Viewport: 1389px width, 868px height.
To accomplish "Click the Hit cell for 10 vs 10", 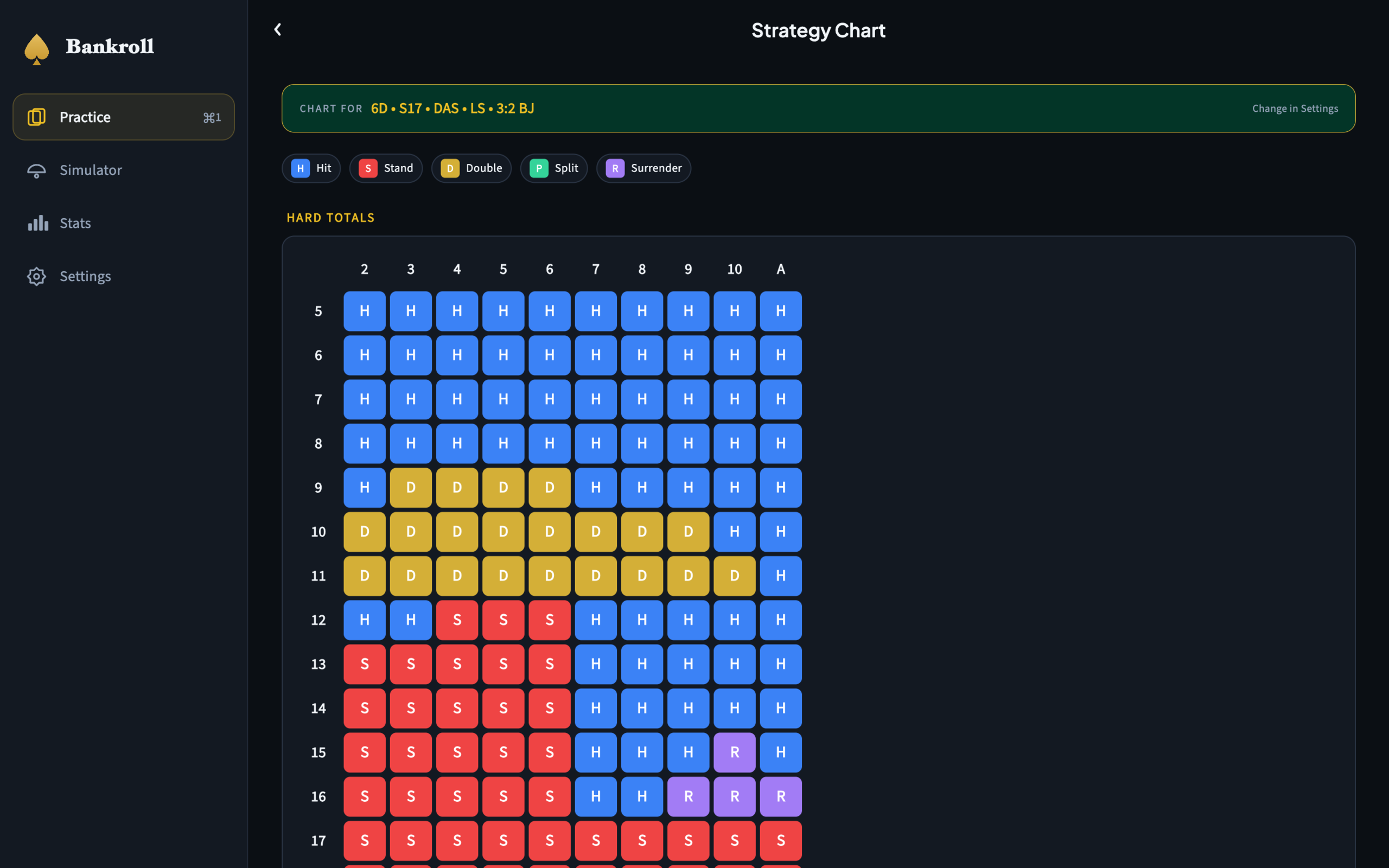I will click(x=735, y=532).
